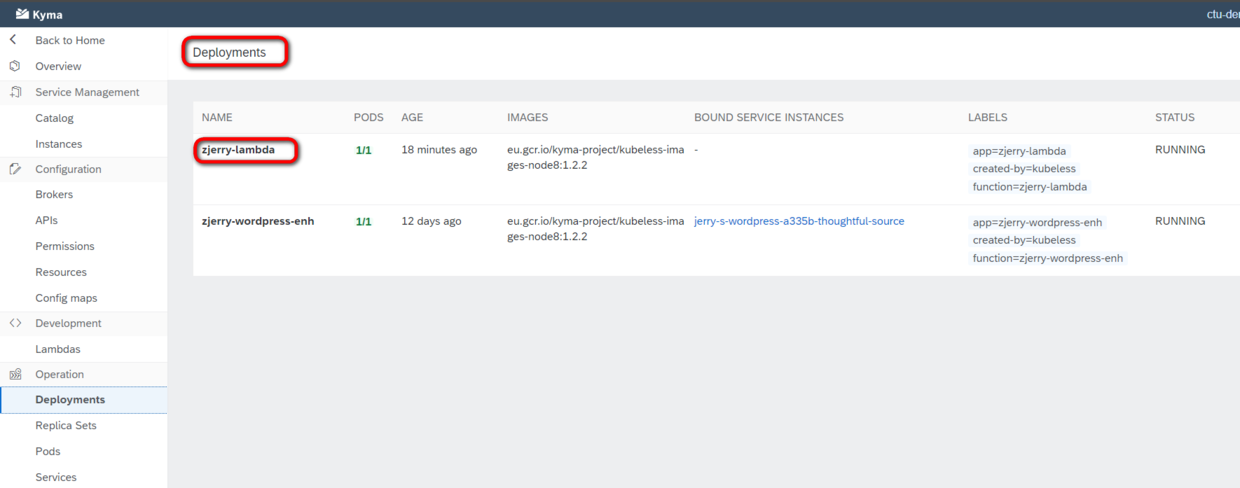The width and height of the screenshot is (1240, 488).
Task: Go to the Instances page
Action: click(58, 144)
